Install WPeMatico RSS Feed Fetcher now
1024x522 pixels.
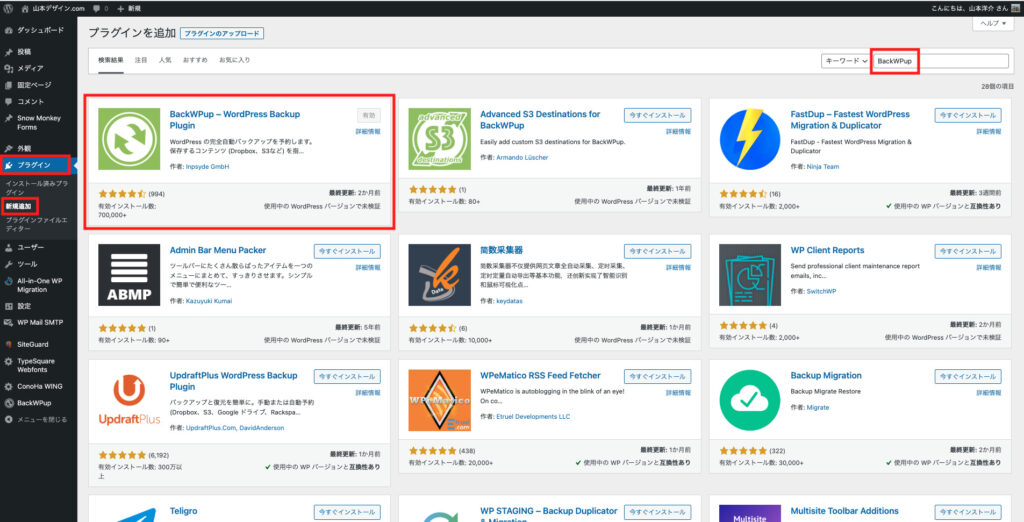pos(657,376)
